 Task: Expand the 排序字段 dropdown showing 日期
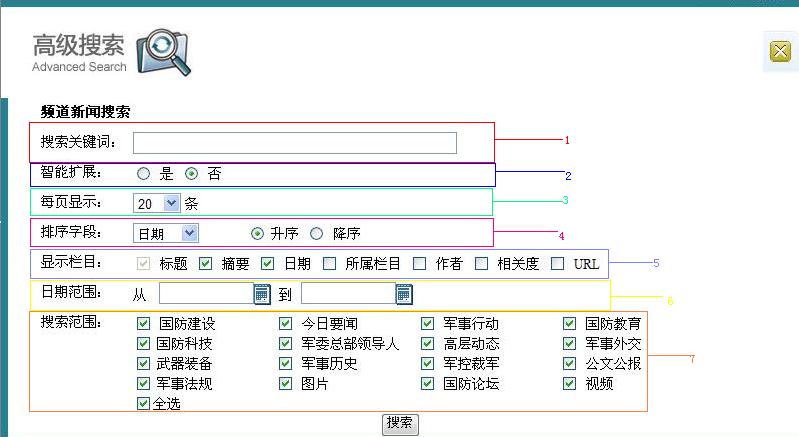click(166, 233)
